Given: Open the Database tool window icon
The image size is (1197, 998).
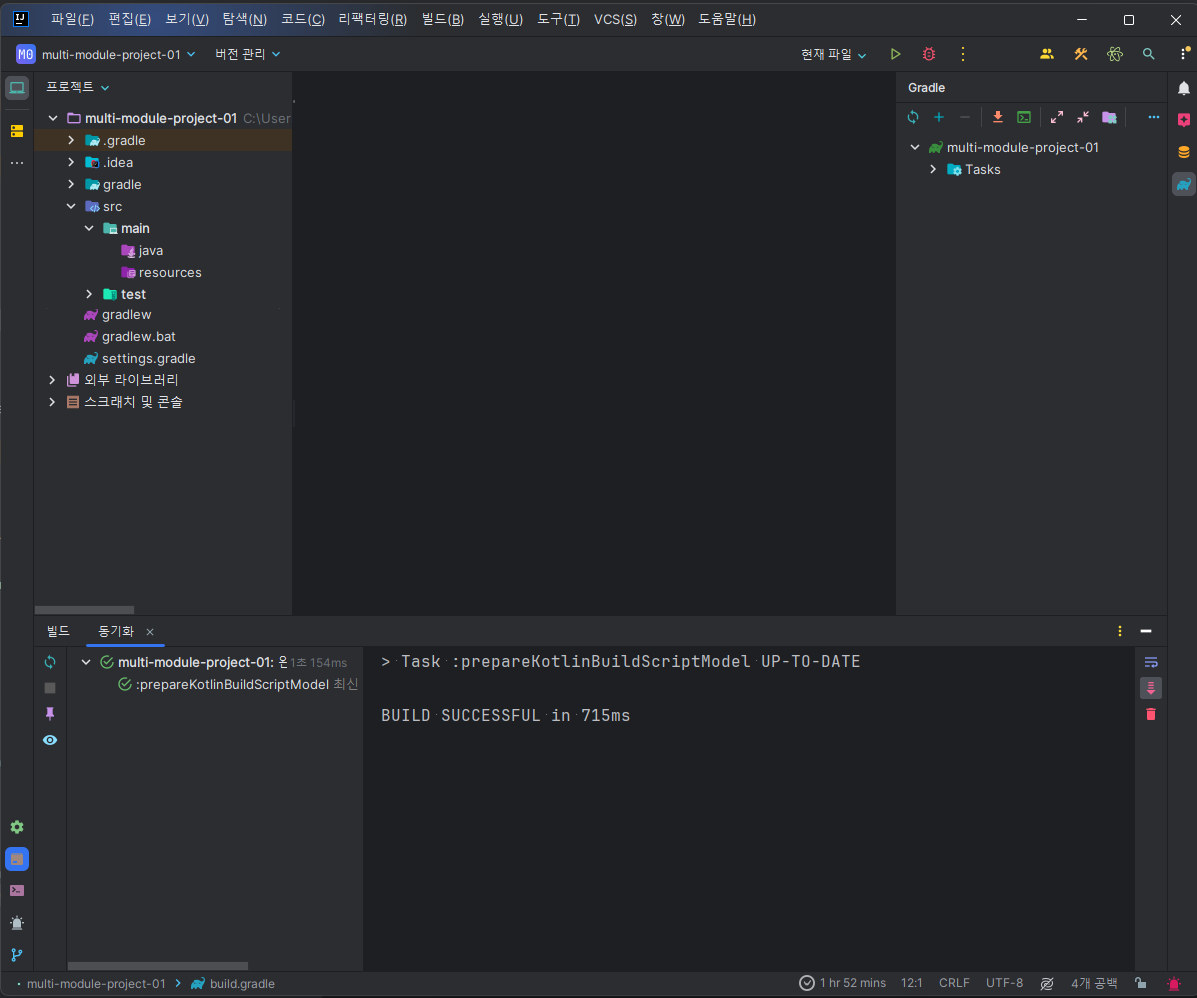Looking at the screenshot, I should click(x=1183, y=152).
